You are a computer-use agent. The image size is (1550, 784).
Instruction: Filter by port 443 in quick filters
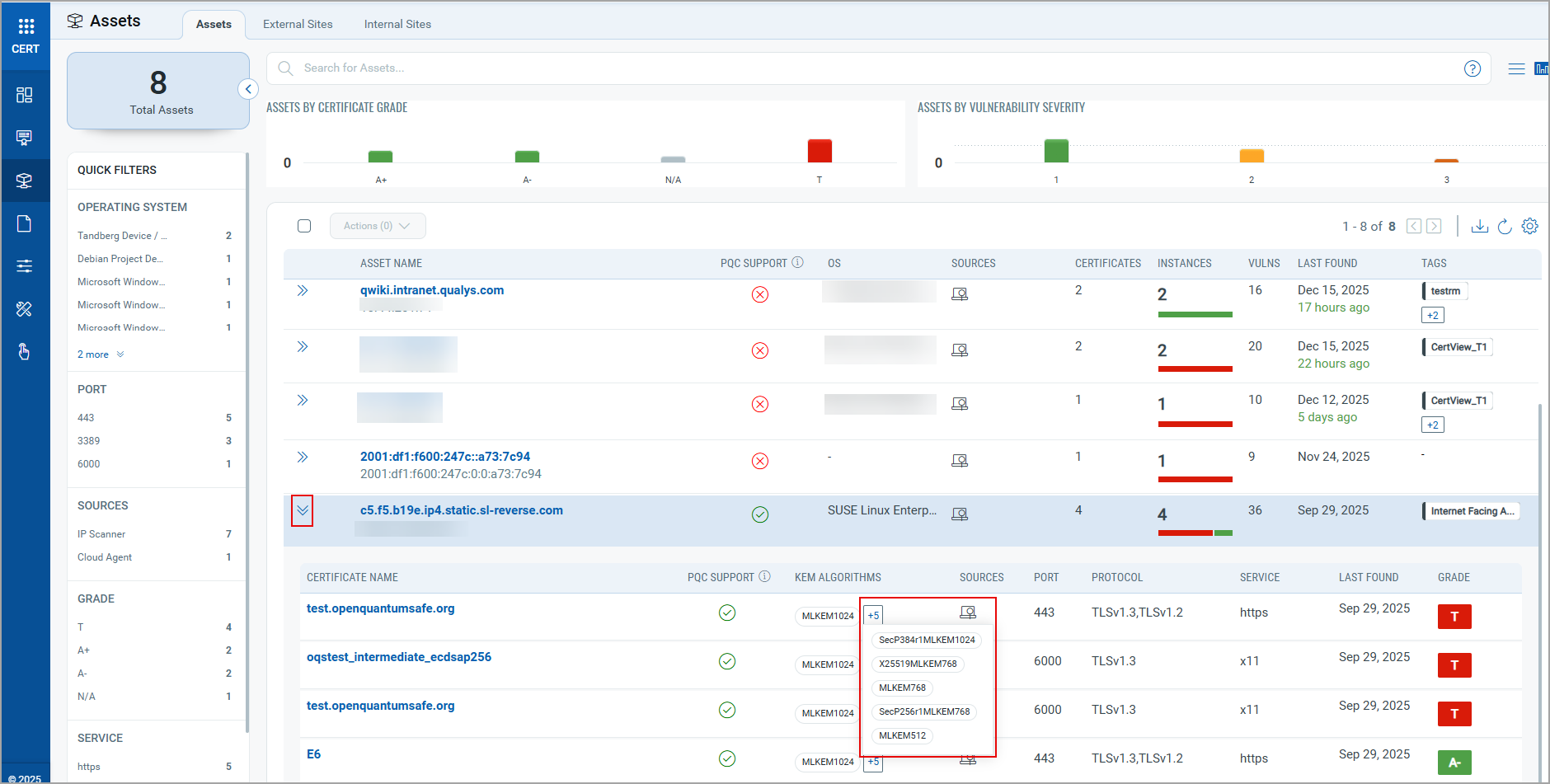pos(86,418)
